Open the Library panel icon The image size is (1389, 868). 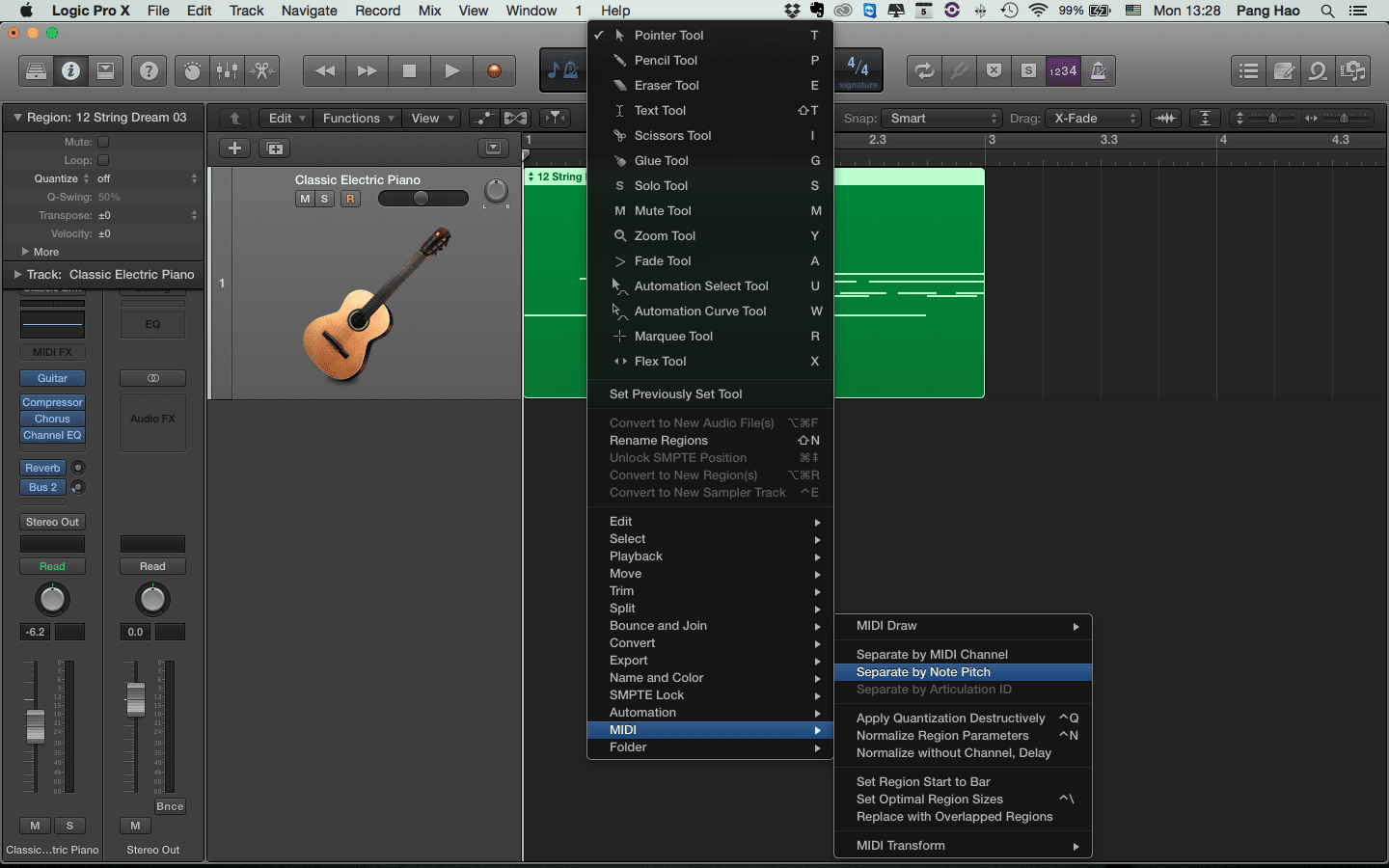tap(36, 70)
